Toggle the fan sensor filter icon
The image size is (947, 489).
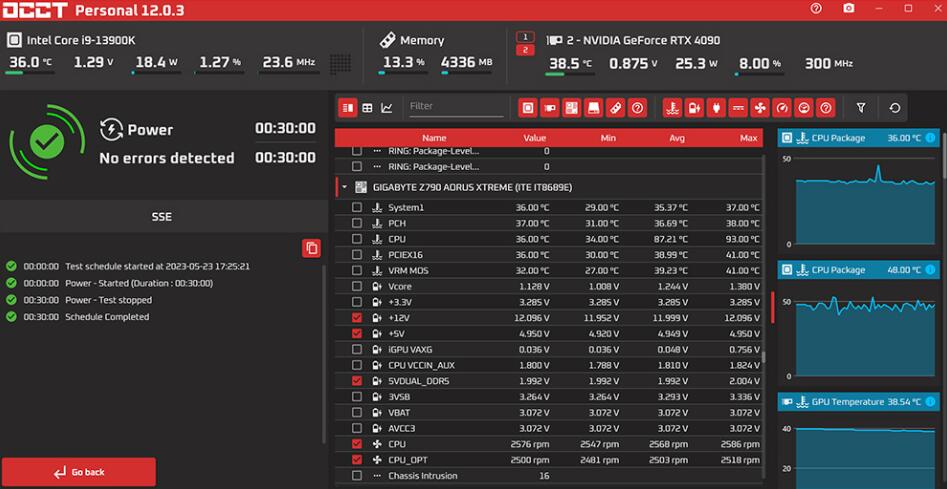coord(760,107)
